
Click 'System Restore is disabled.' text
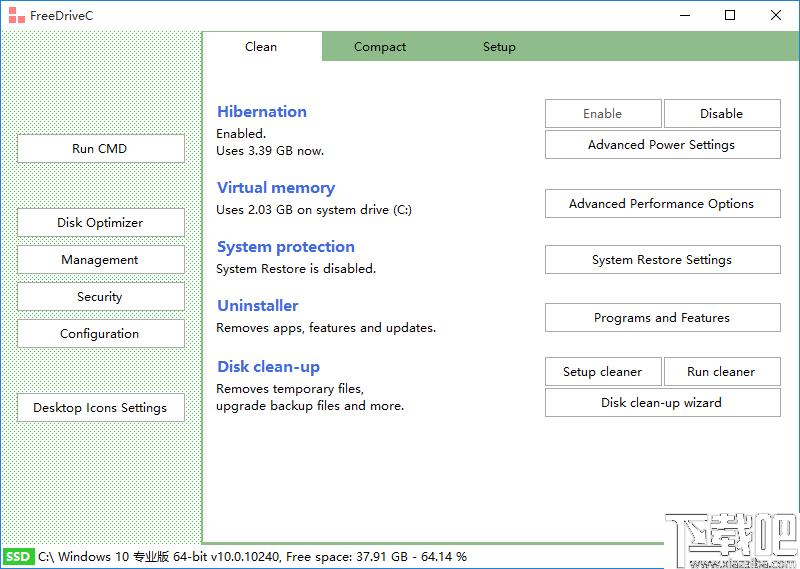[296, 268]
